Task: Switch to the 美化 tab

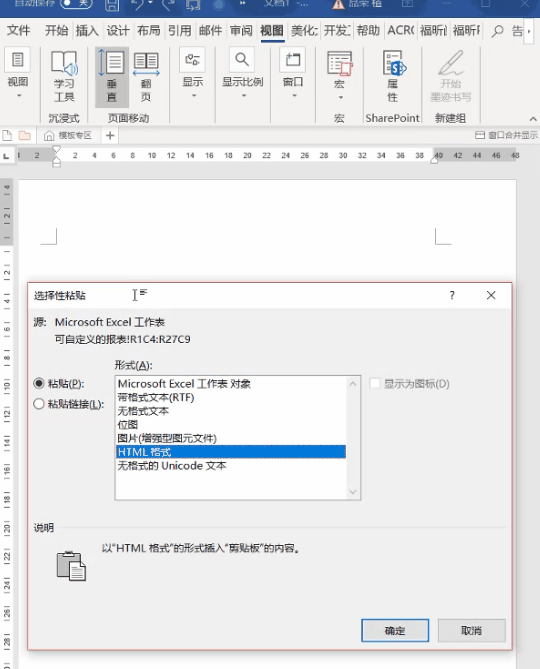Action: click(304, 31)
